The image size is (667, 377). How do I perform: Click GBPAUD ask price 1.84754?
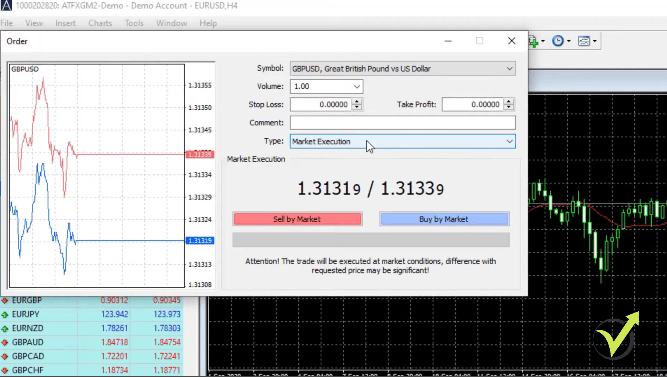pyautogui.click(x=167, y=343)
